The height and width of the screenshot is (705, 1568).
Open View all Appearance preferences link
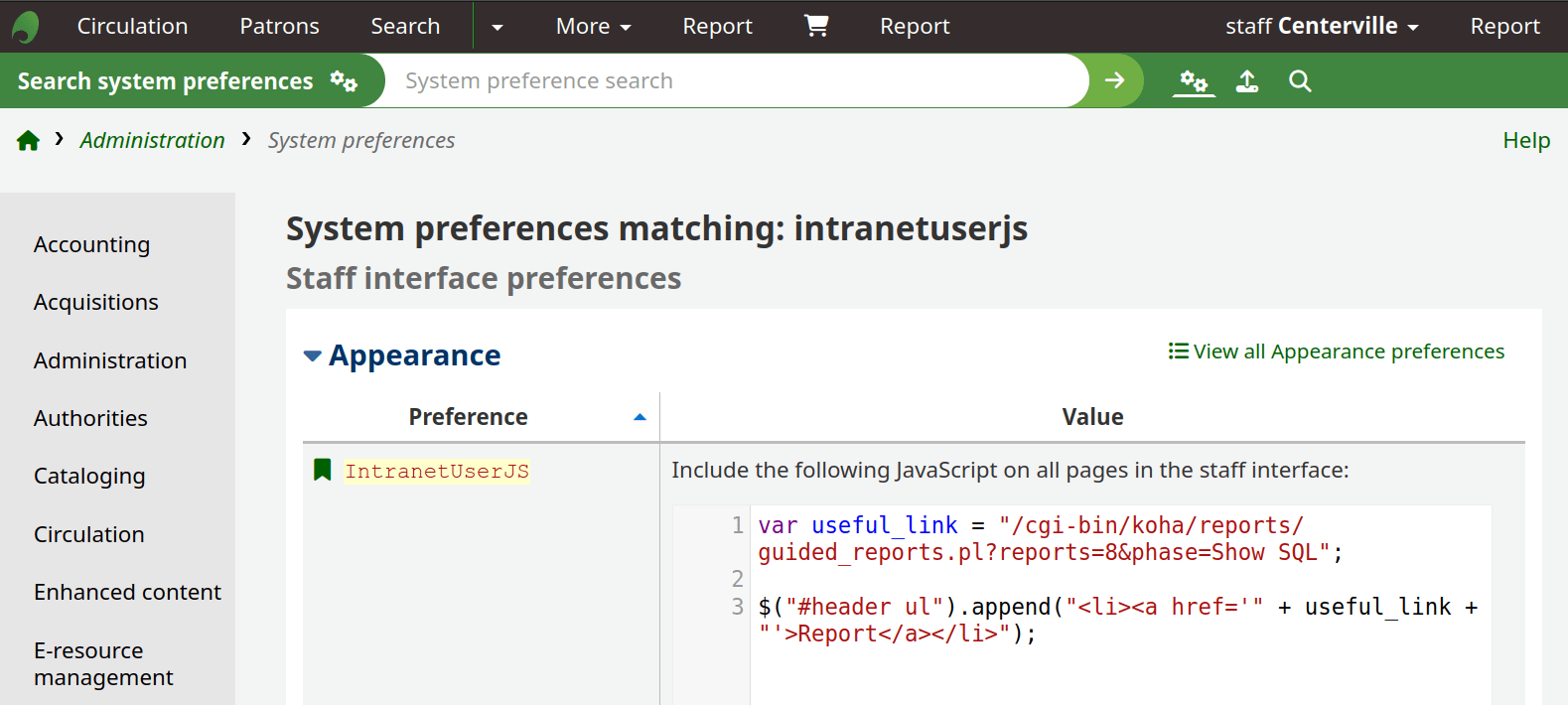(x=1337, y=352)
